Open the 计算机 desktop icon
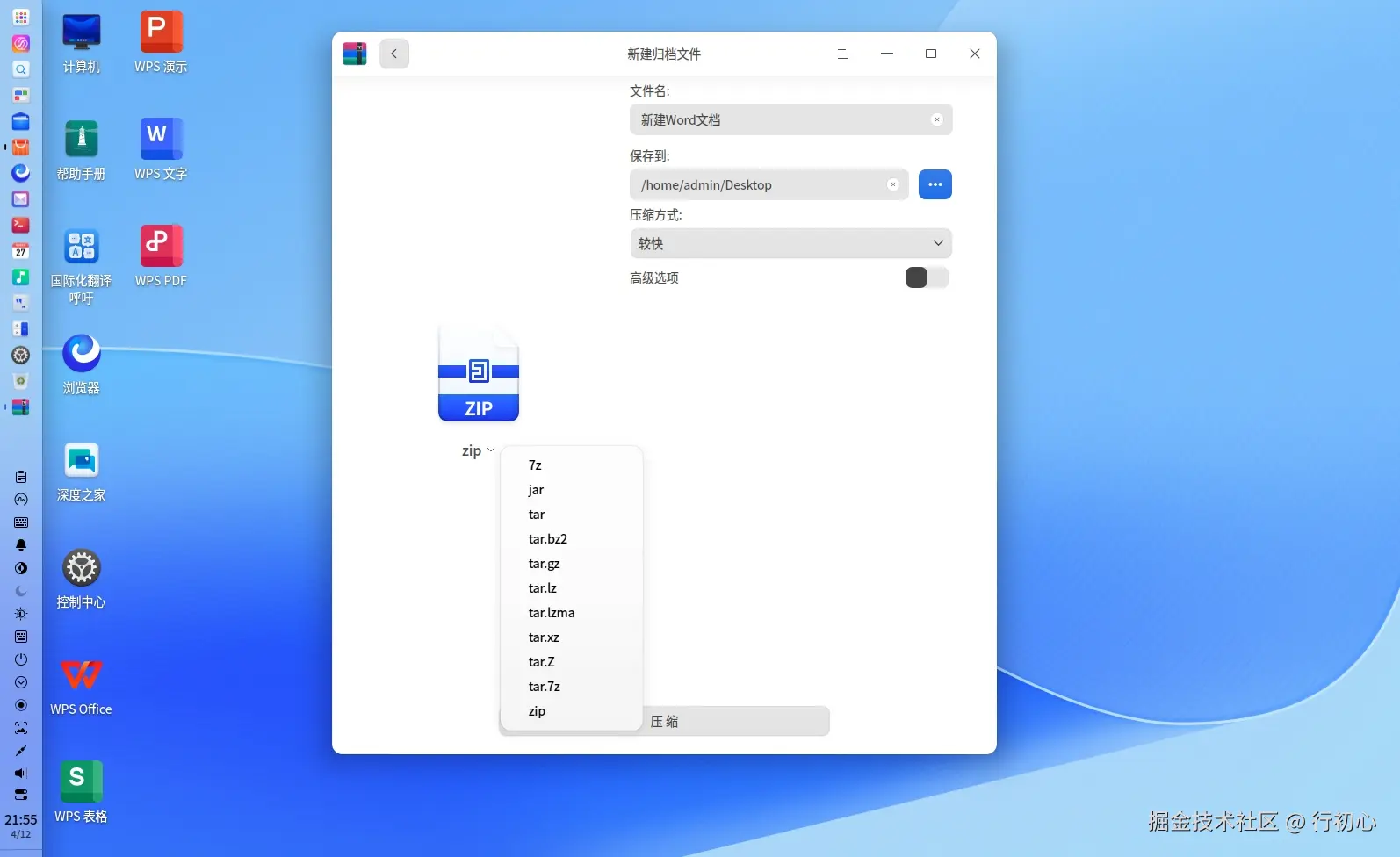 82,43
